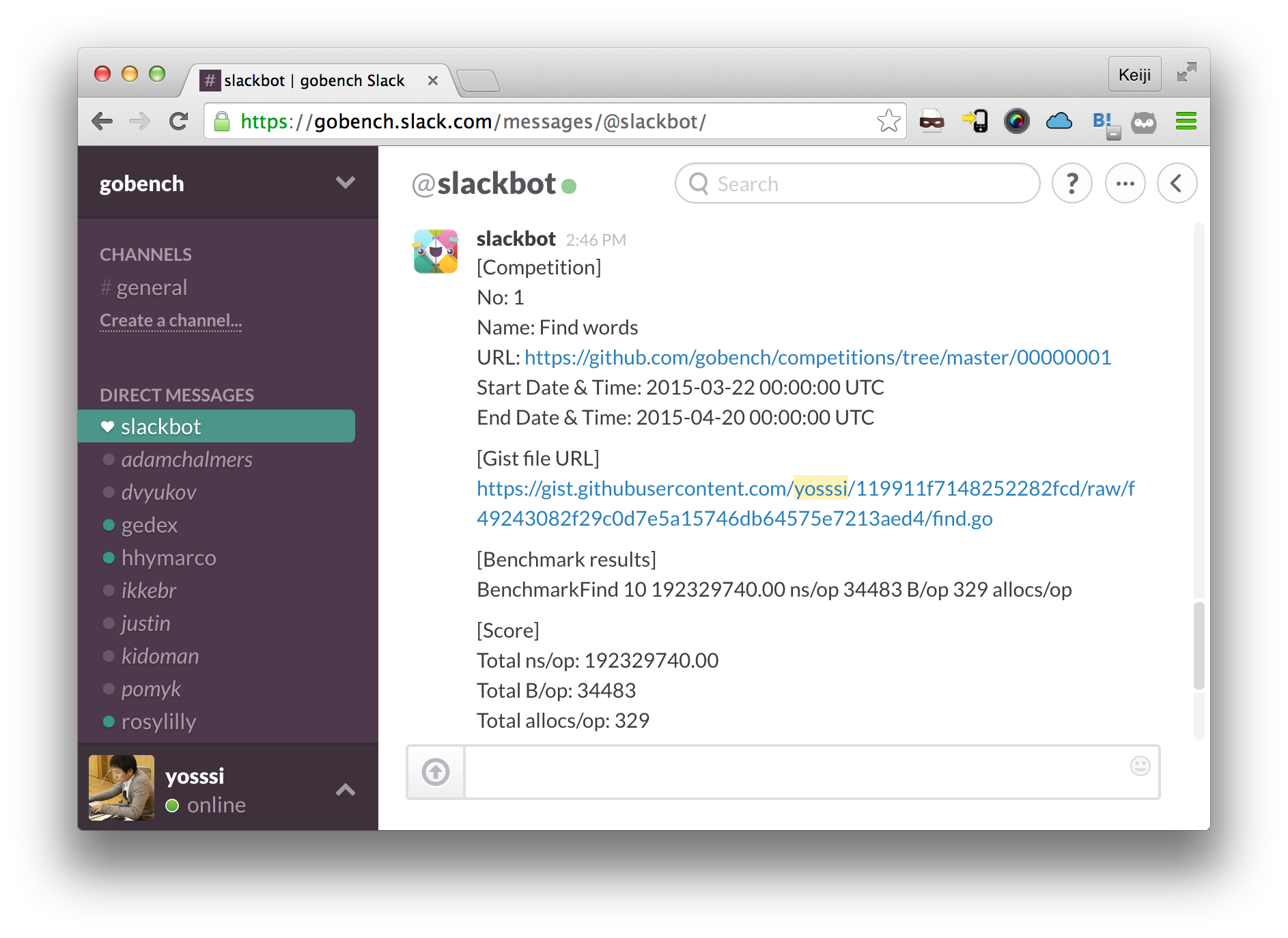Click the @slackbot conversation title

coord(484,184)
